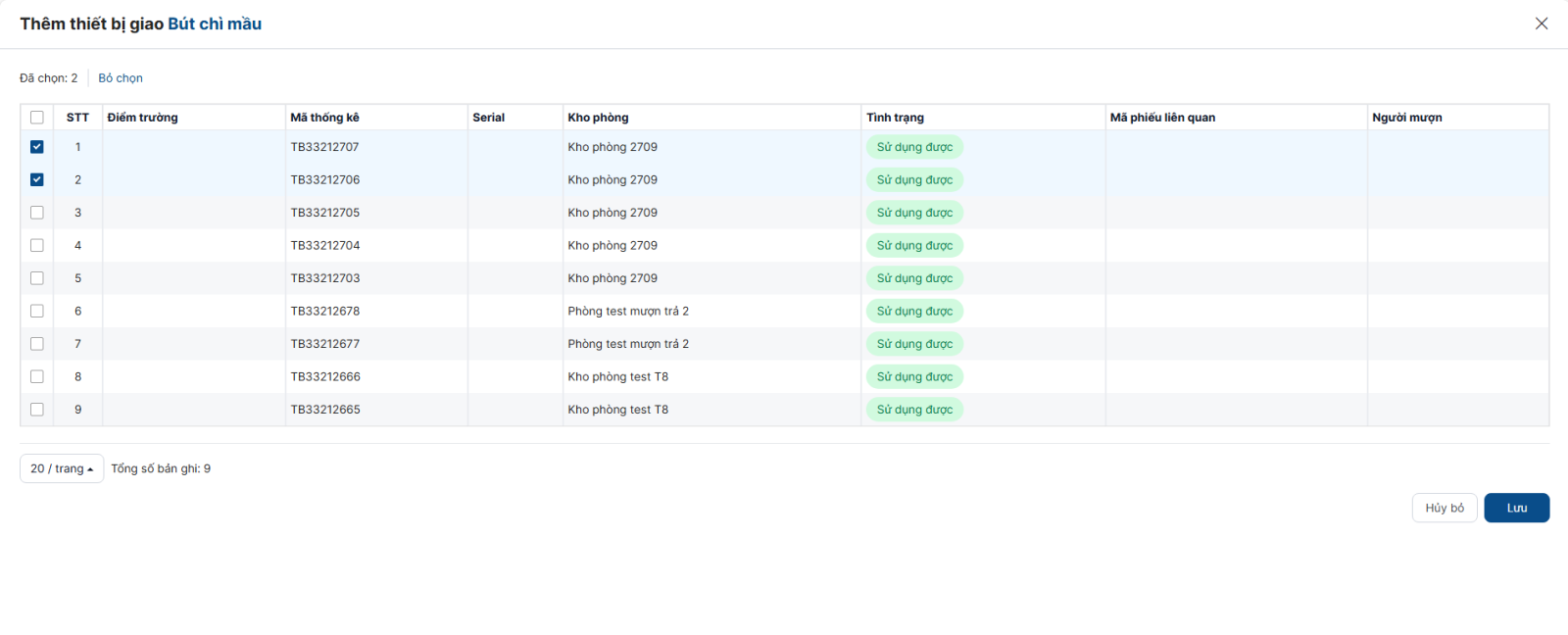Image resolution: width=1568 pixels, height=635 pixels.
Task: Uncheck row 1 checkbox for TB33212707
Action: (x=37, y=147)
